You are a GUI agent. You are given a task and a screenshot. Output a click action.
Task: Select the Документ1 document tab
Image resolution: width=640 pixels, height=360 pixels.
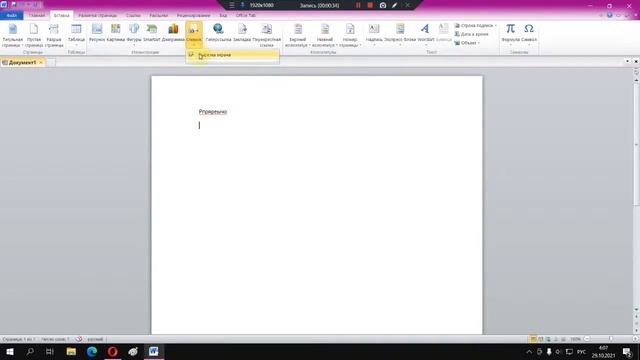click(22, 62)
